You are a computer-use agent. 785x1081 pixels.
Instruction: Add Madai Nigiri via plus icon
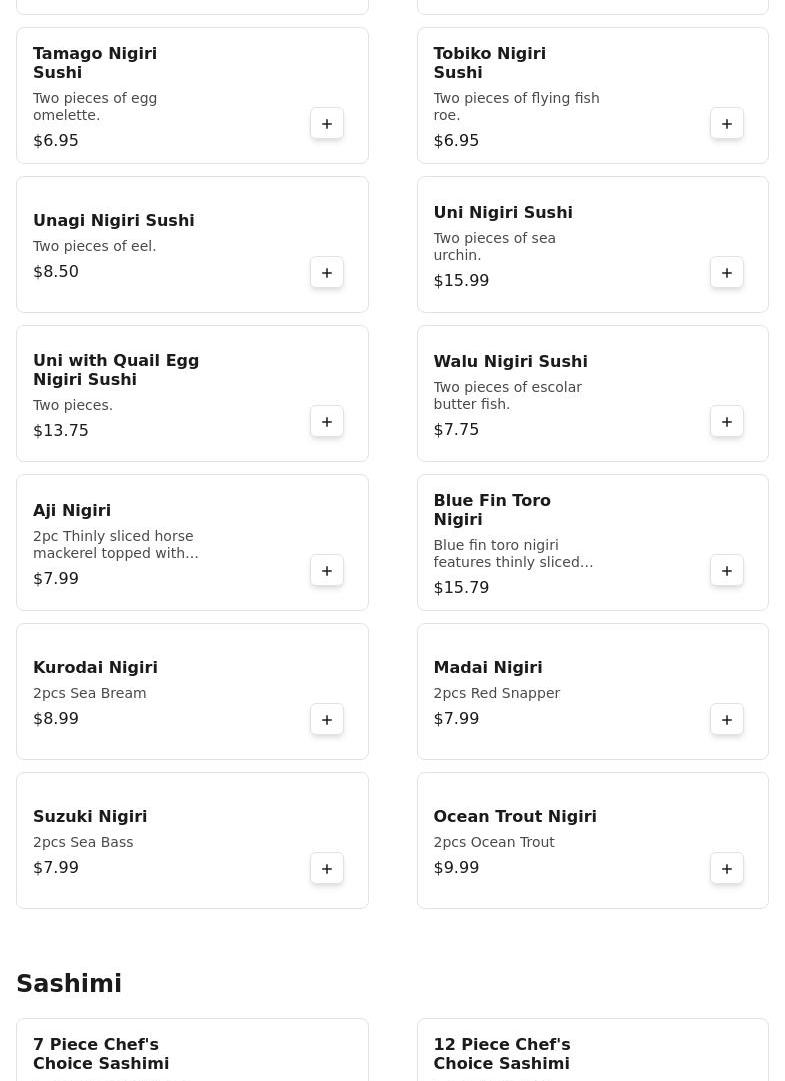(x=727, y=720)
